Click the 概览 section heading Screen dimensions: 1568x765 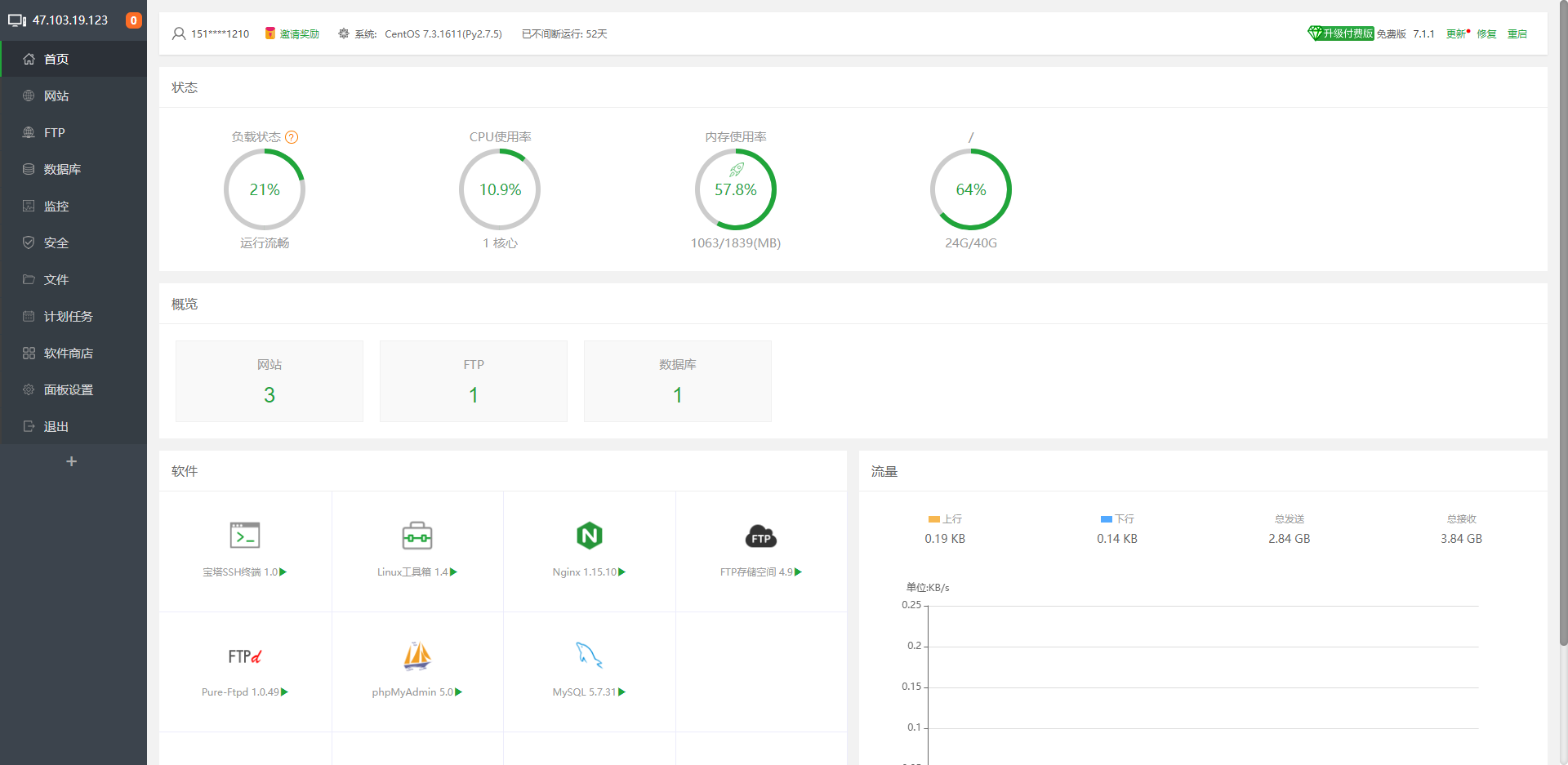185,304
